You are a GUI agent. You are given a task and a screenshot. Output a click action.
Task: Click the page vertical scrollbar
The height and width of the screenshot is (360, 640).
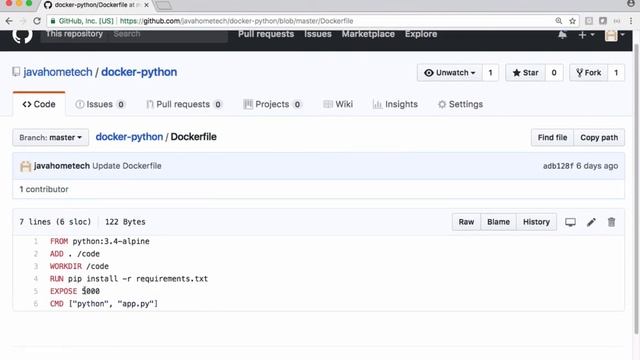pos(636,188)
